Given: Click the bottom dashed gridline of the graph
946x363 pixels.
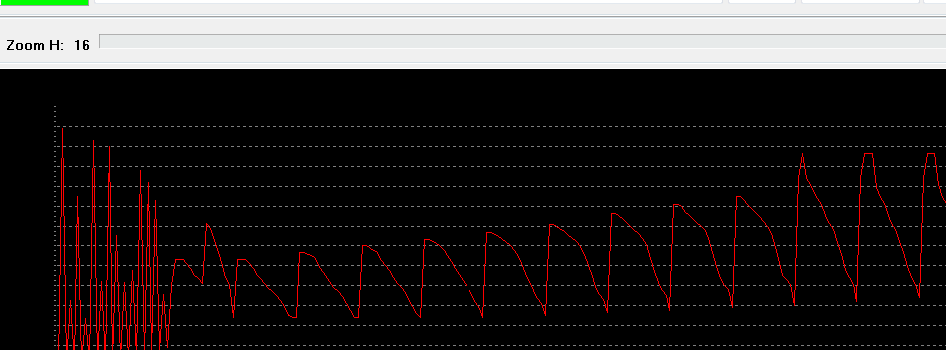Looking at the screenshot, I should click(500, 346).
